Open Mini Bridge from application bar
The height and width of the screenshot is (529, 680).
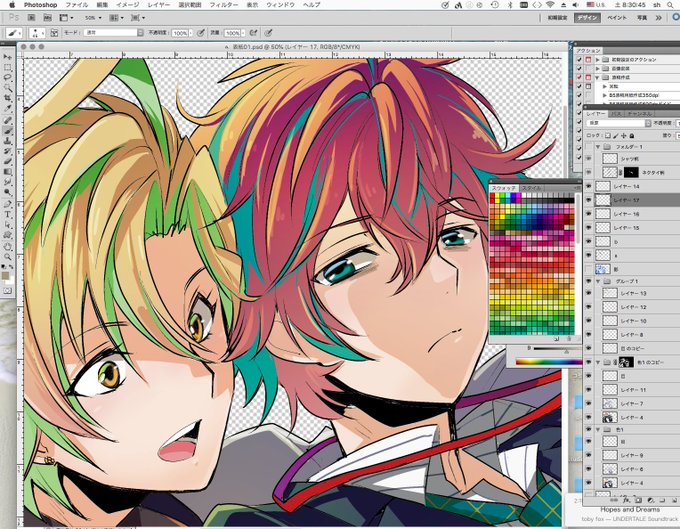tap(47, 18)
